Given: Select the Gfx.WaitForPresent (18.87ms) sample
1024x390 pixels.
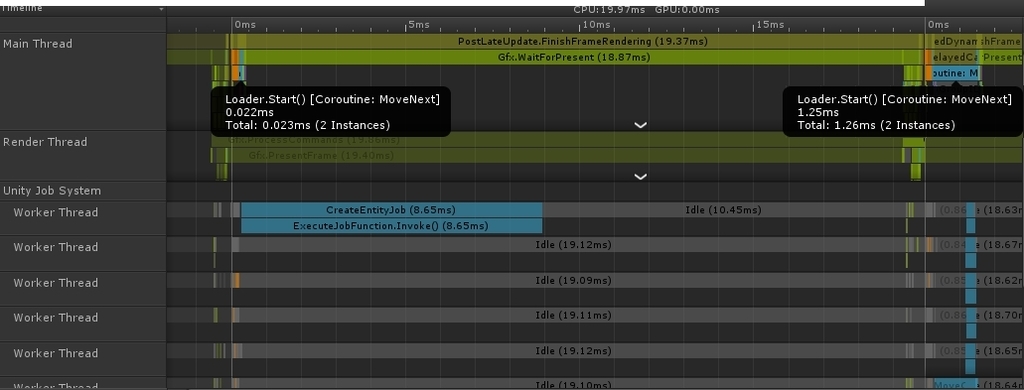Looking at the screenshot, I should (573, 57).
